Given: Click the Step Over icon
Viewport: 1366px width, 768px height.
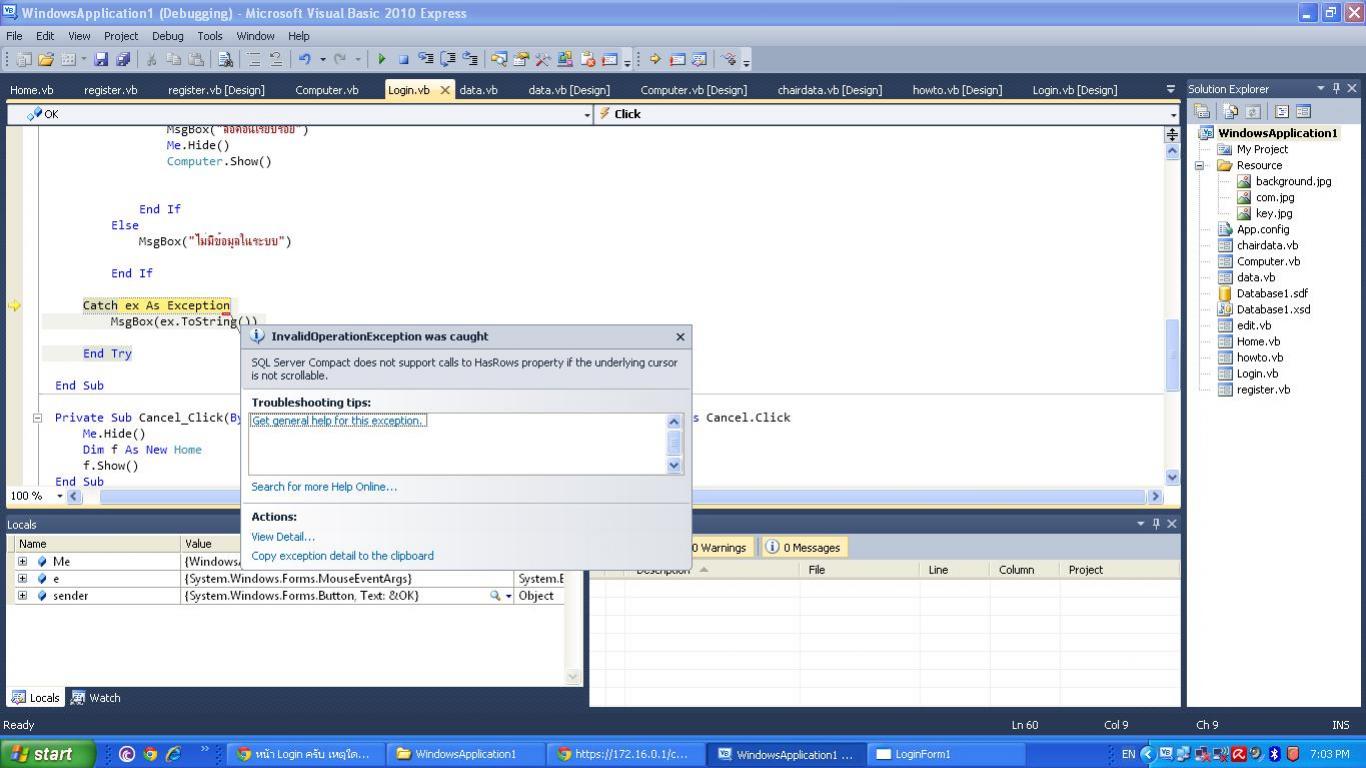Looking at the screenshot, I should (x=448, y=59).
